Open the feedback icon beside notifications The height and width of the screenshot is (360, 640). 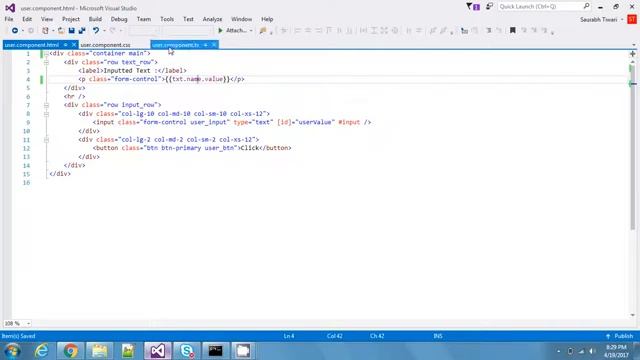point(489,7)
